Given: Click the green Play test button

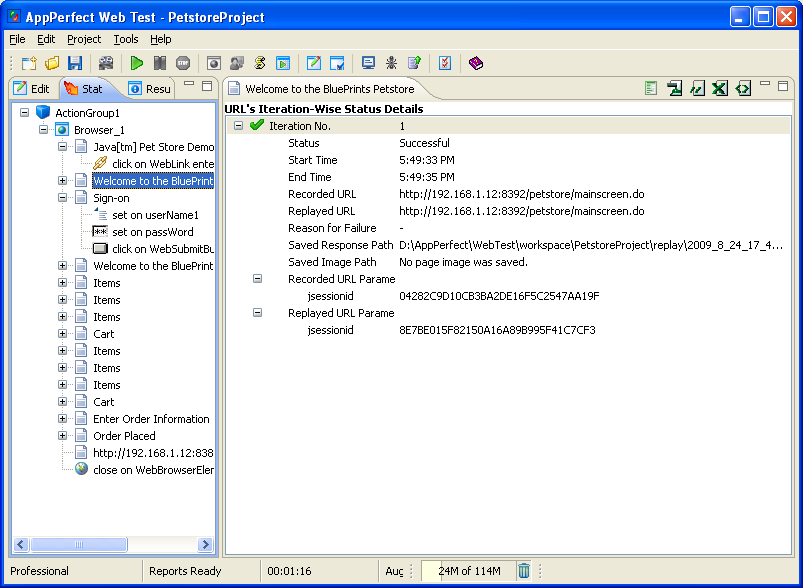Looking at the screenshot, I should [137, 63].
